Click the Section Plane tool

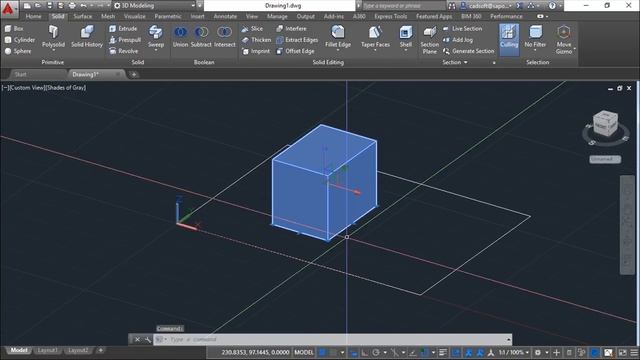point(429,40)
